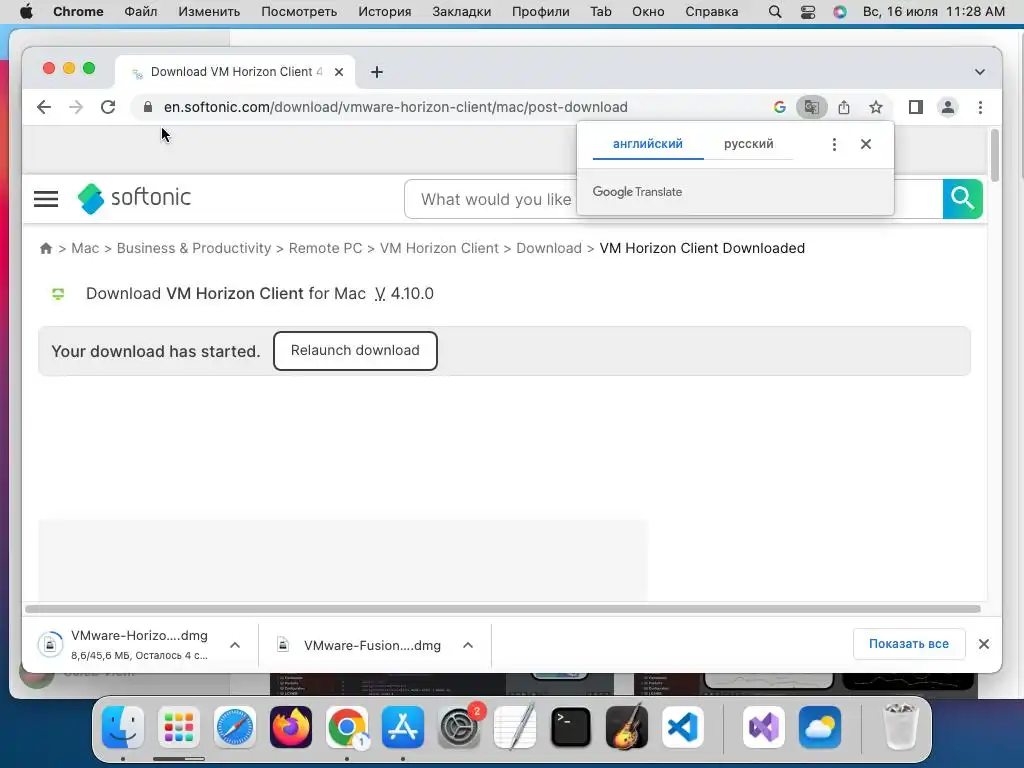The image size is (1024, 768).
Task: Launch Safari from the Dock
Action: pos(235,727)
